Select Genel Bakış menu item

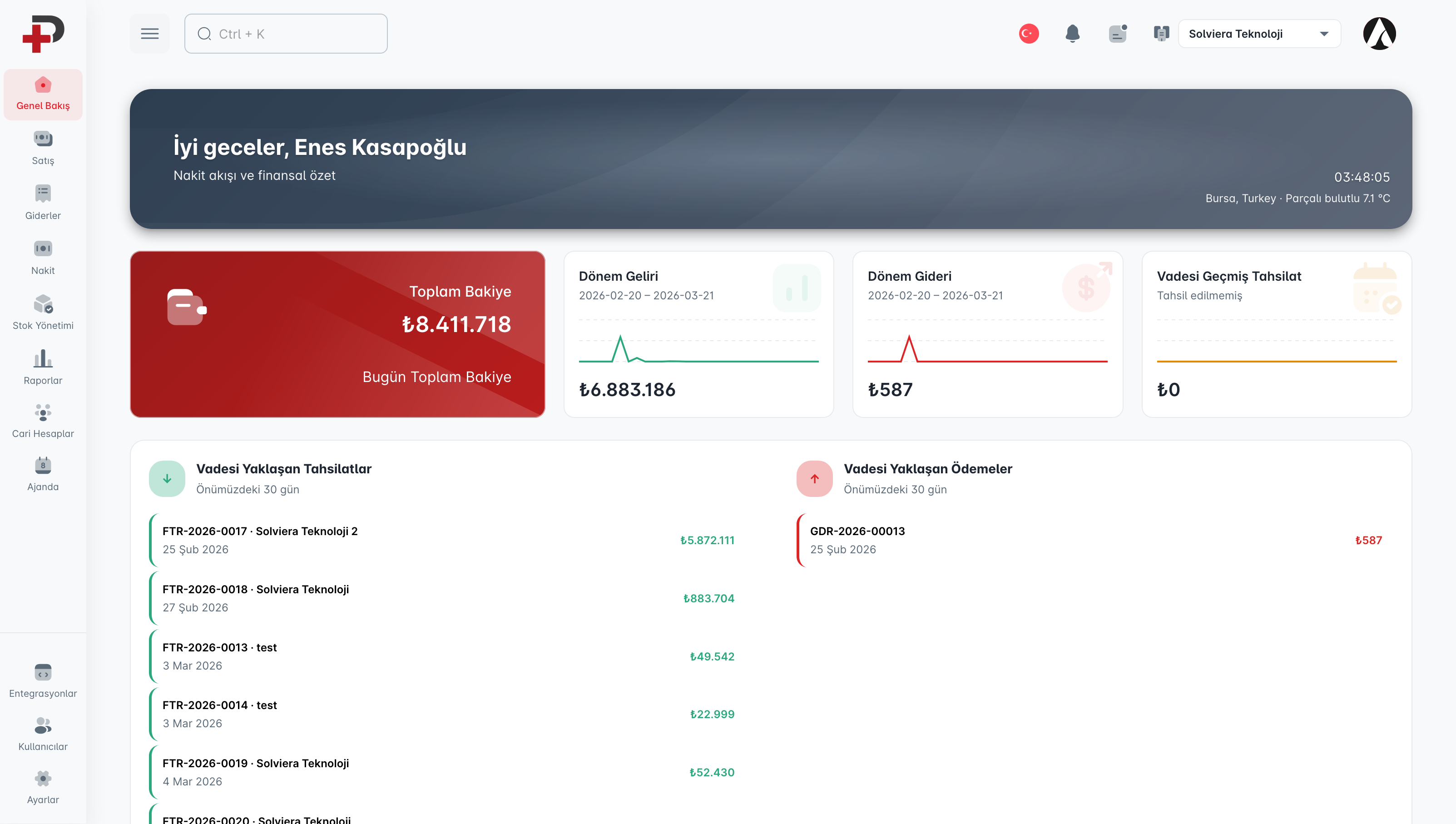click(x=43, y=94)
